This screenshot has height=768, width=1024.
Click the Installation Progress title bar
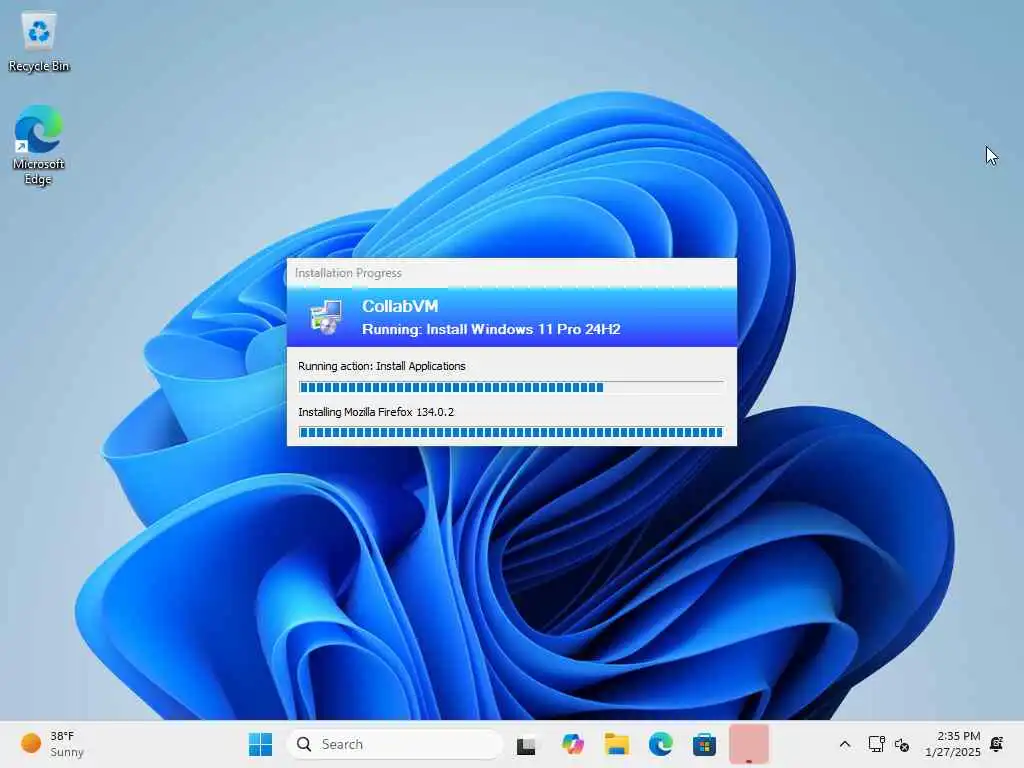point(511,273)
